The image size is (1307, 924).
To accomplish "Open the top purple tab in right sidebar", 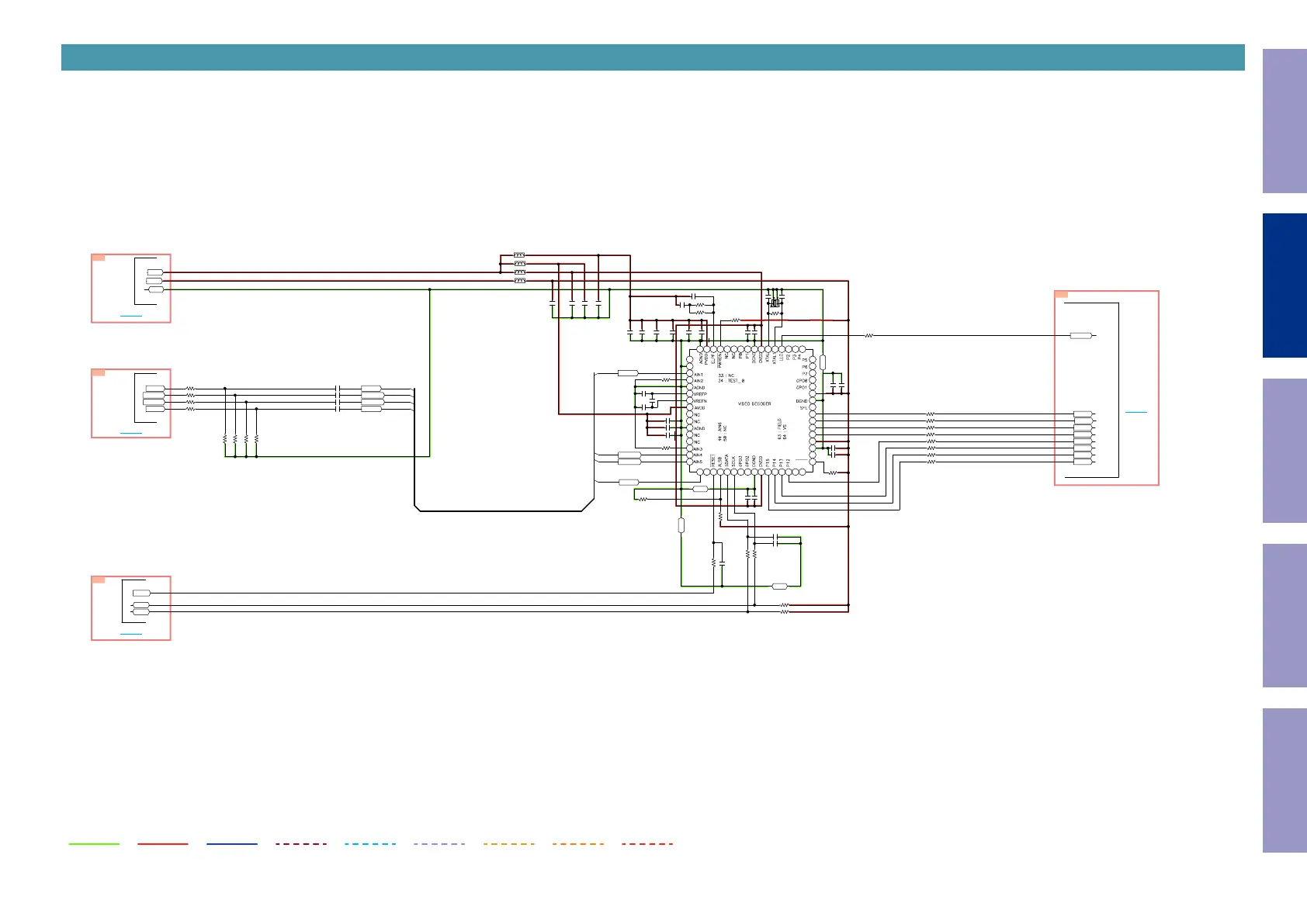I will pyautogui.click(x=1284, y=121).
